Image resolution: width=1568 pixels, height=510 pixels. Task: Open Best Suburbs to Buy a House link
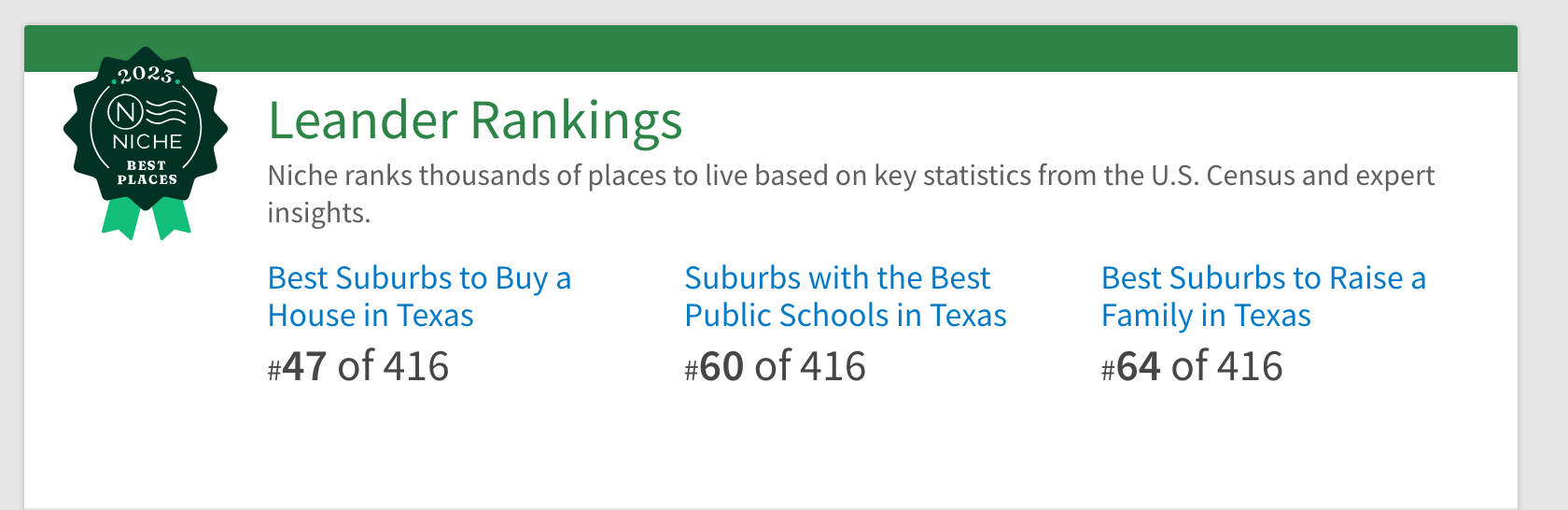click(x=418, y=297)
